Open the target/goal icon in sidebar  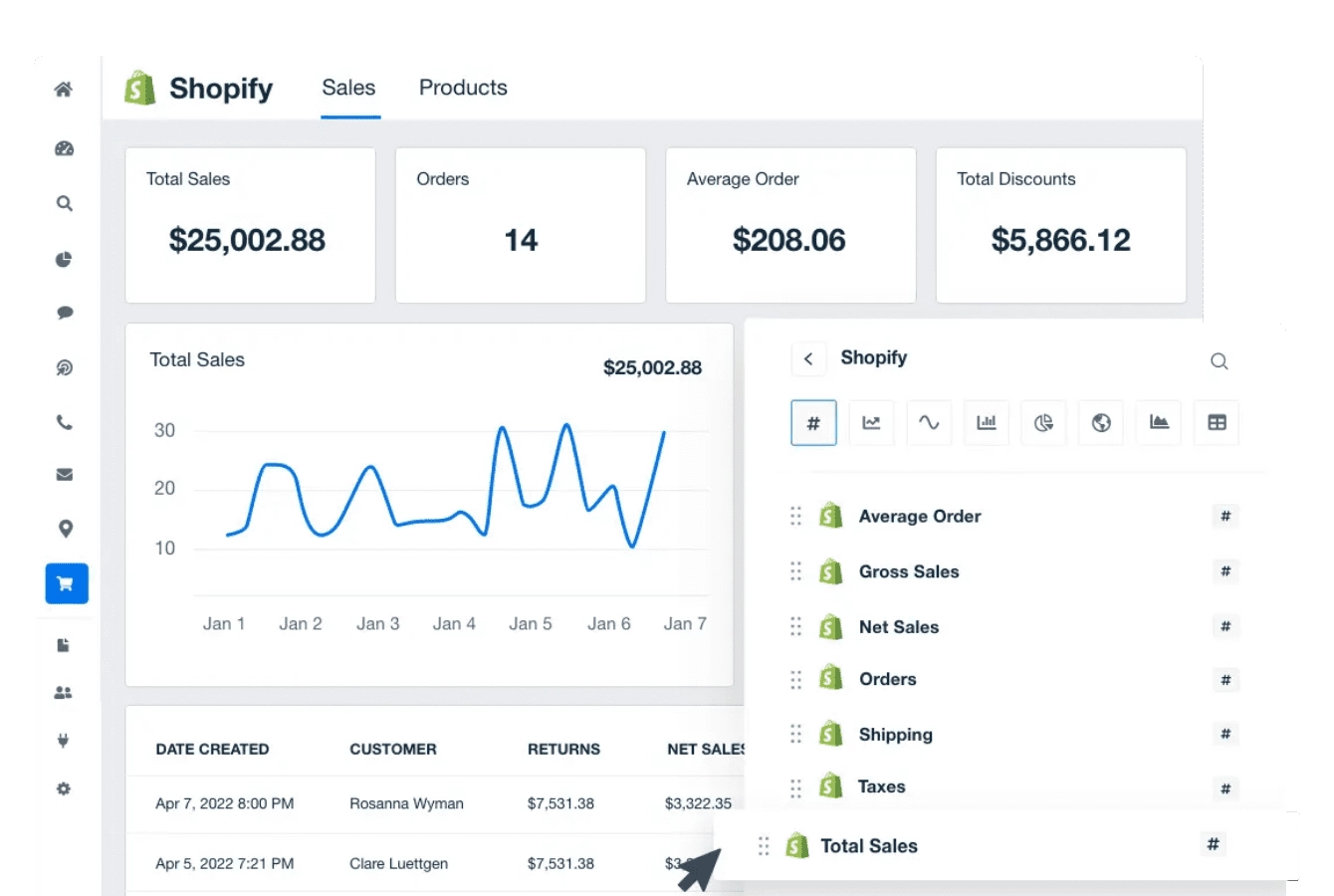64,367
